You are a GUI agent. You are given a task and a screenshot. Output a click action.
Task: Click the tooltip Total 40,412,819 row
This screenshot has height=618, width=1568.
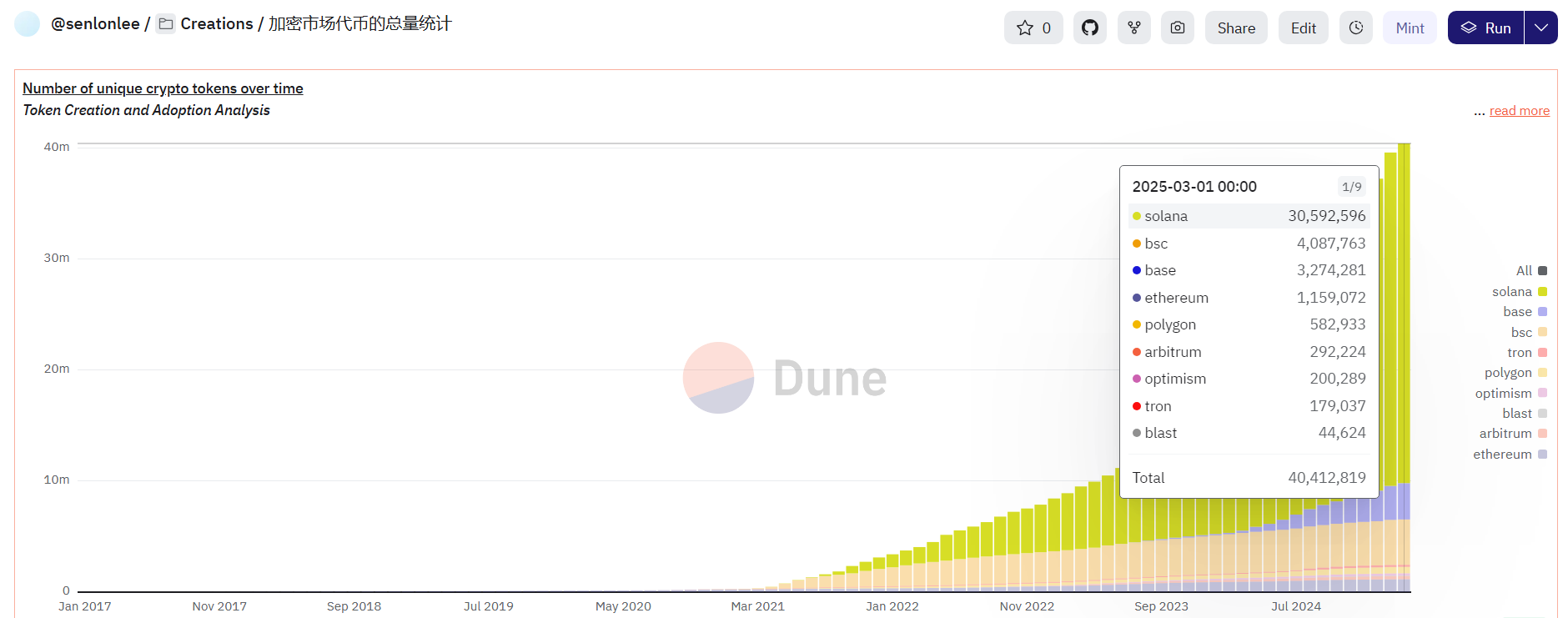(x=1249, y=478)
